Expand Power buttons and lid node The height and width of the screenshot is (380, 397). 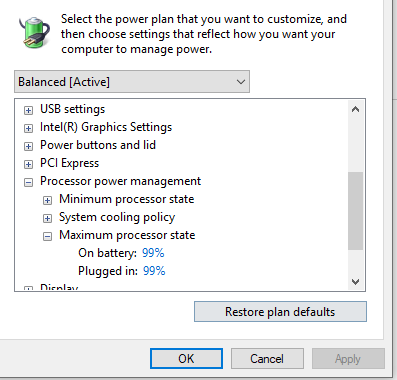tap(29, 146)
